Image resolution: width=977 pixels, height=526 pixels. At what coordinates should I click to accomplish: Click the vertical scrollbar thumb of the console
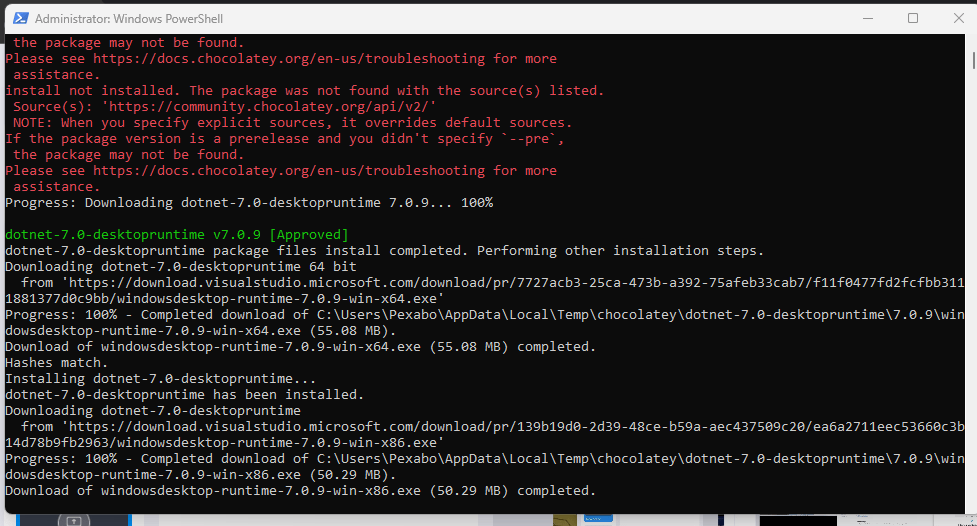974,60
